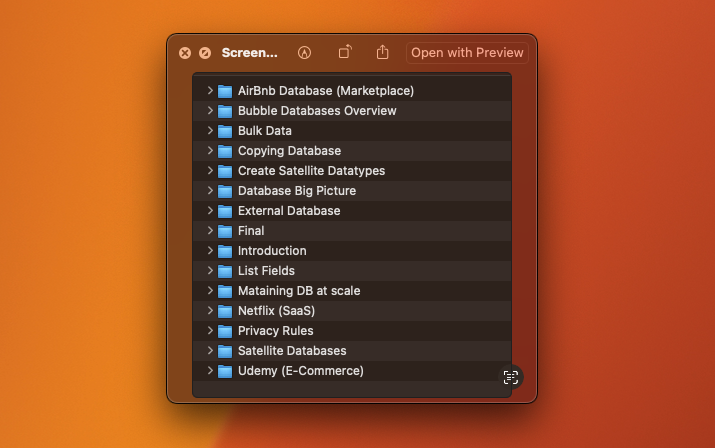Viewport: 715px width, 448px height.
Task: Select the 'Final' folder name
Action: click(x=251, y=231)
